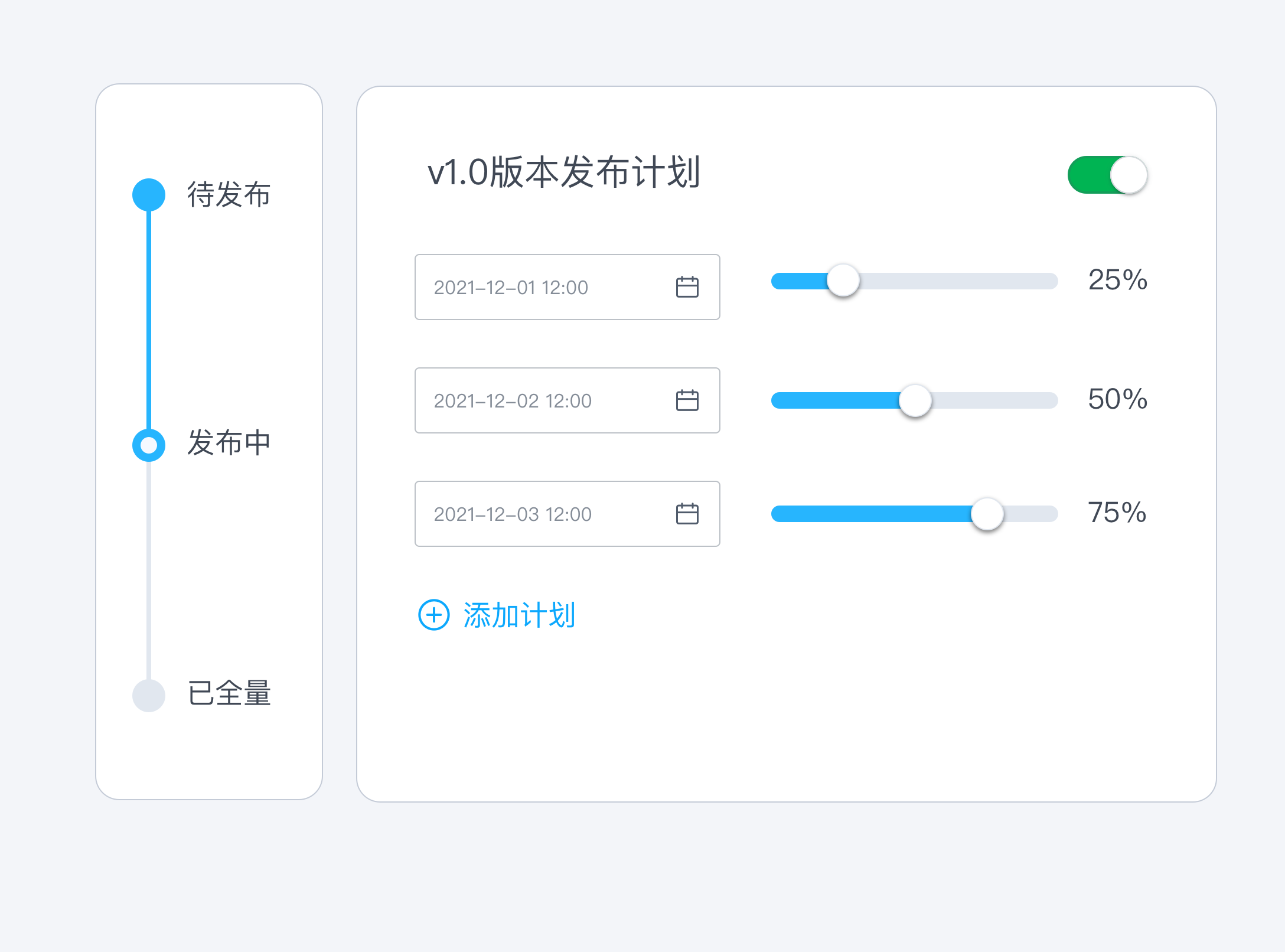The height and width of the screenshot is (952, 1285).
Task: Click the 50% slider handle
Action: click(x=915, y=400)
